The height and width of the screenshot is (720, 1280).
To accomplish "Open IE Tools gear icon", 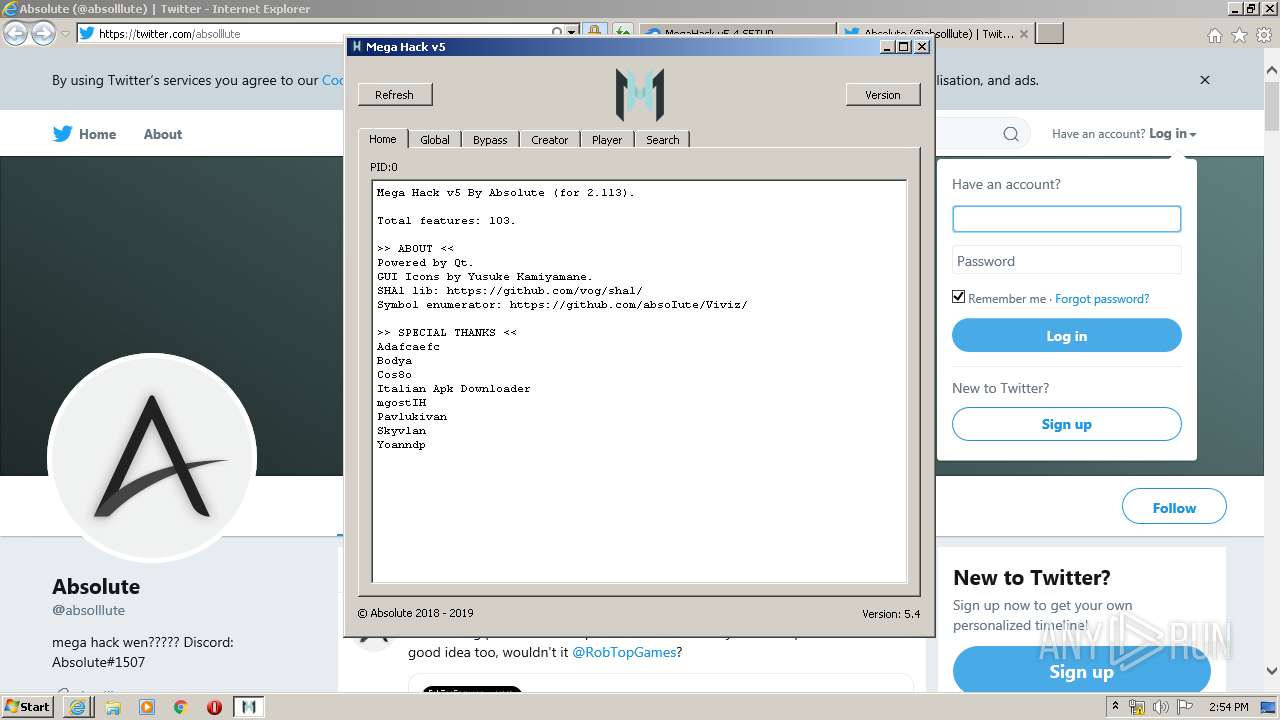I will click(x=1264, y=35).
